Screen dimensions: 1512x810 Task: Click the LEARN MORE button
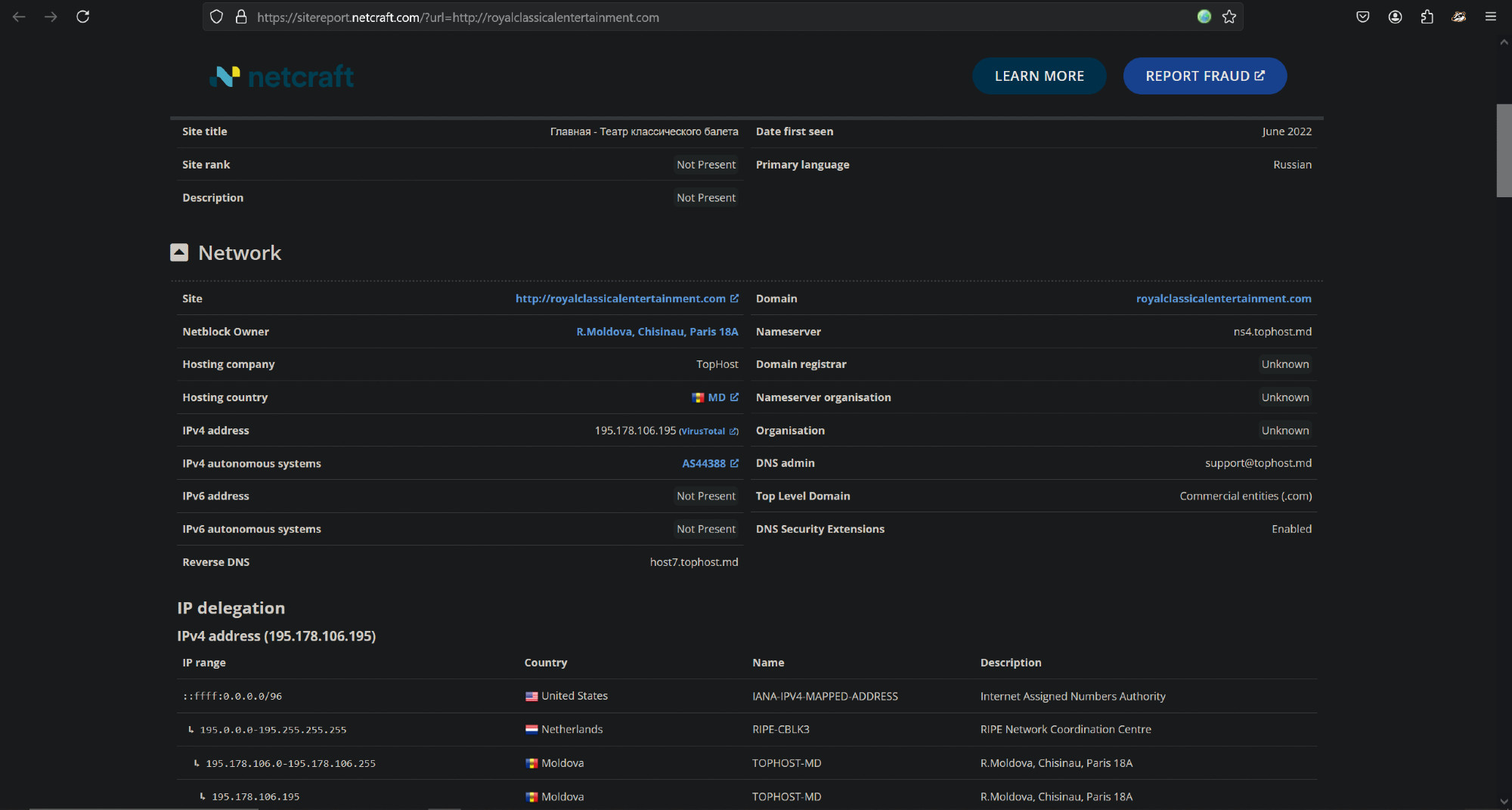[1039, 76]
